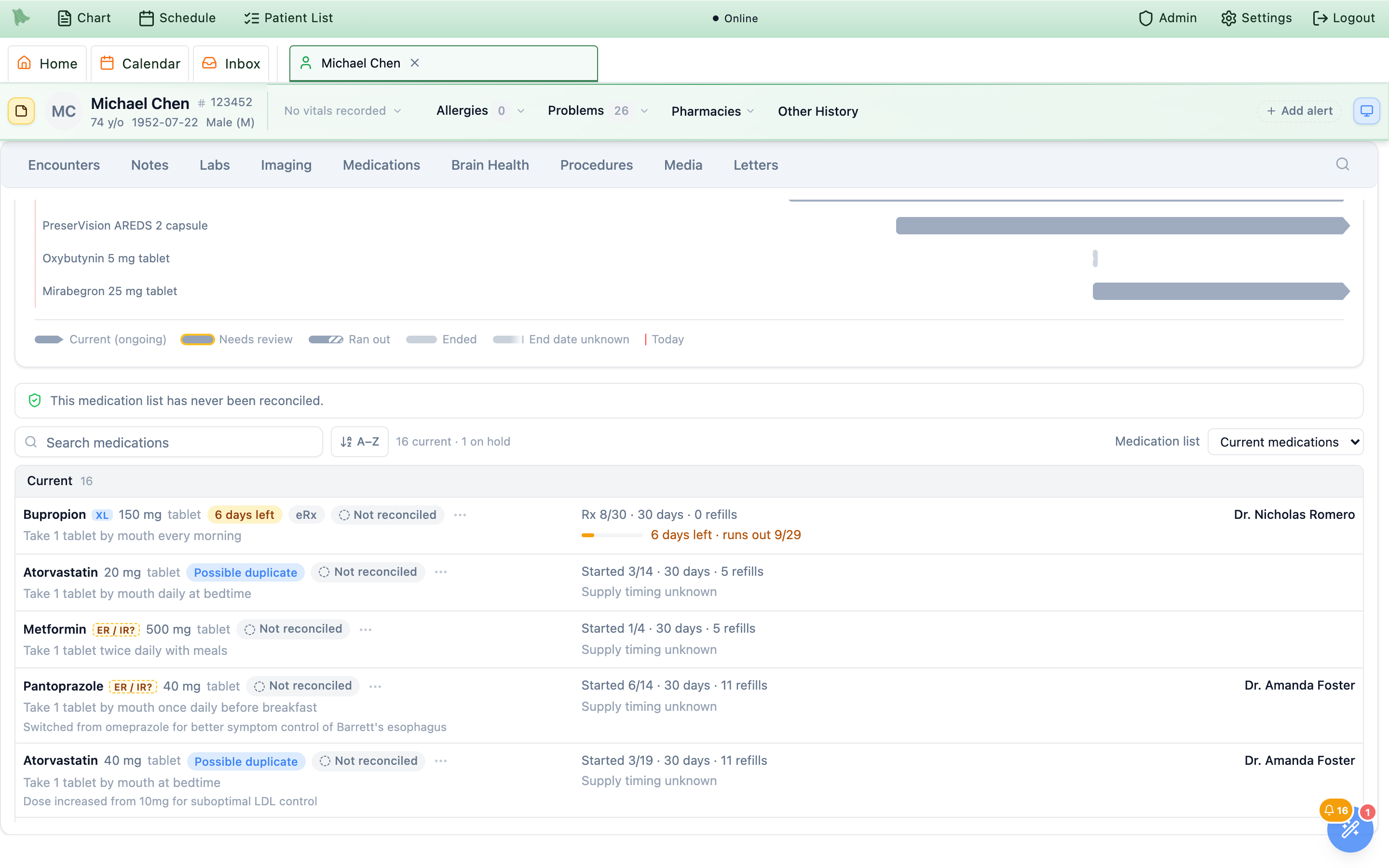This screenshot has width=1389, height=868.
Task: Open the notifications bell badge showing 16
Action: coord(1335,810)
